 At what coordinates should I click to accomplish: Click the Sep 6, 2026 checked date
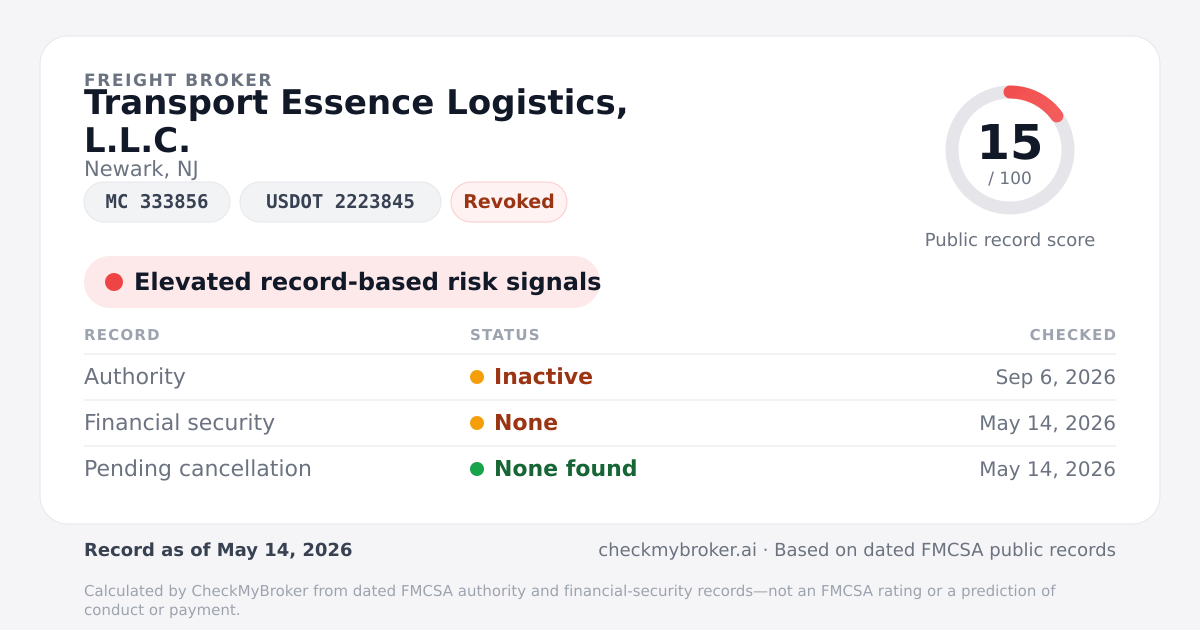pyautogui.click(x=1055, y=377)
